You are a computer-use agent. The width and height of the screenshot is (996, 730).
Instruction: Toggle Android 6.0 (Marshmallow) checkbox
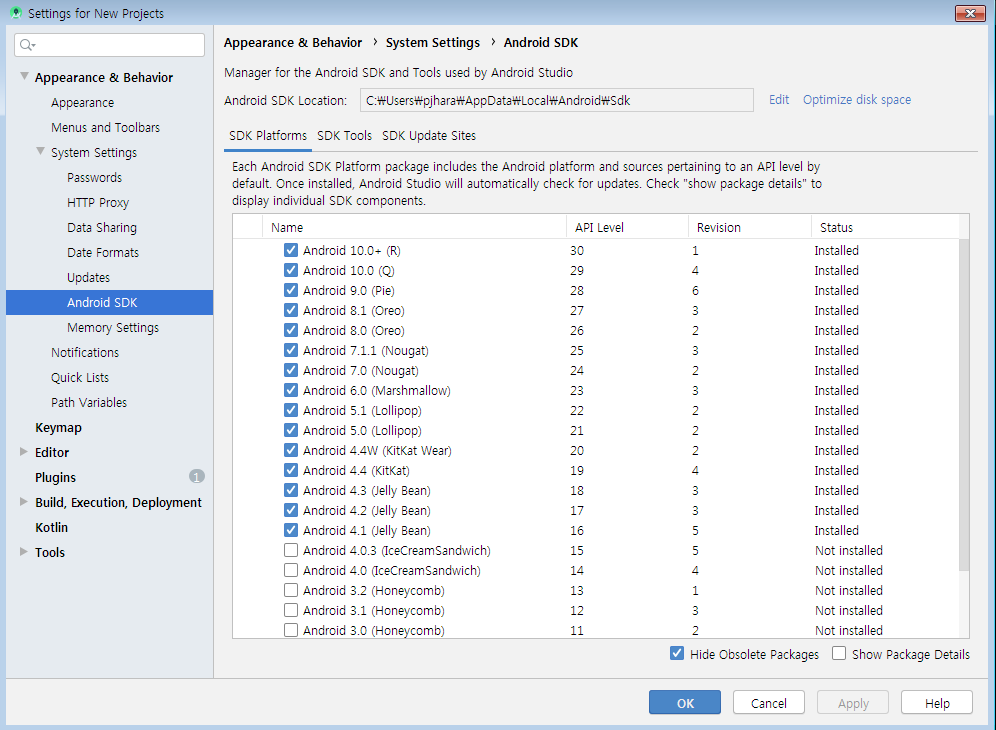pyautogui.click(x=291, y=390)
